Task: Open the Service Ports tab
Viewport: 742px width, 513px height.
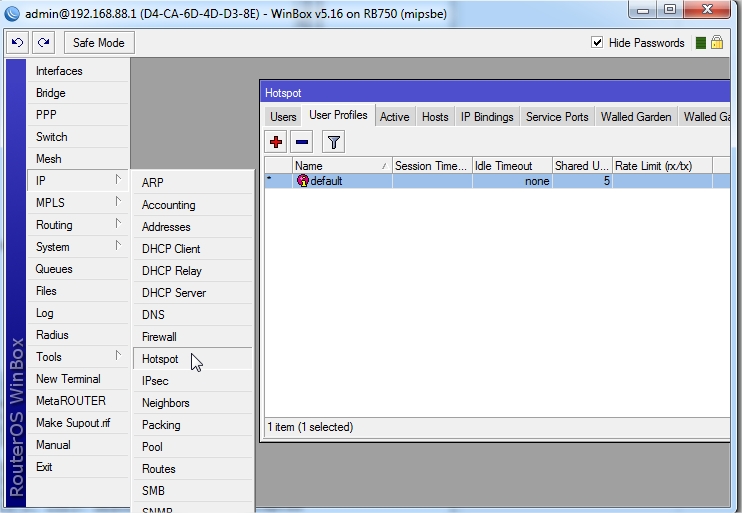Action: pyautogui.click(x=557, y=117)
